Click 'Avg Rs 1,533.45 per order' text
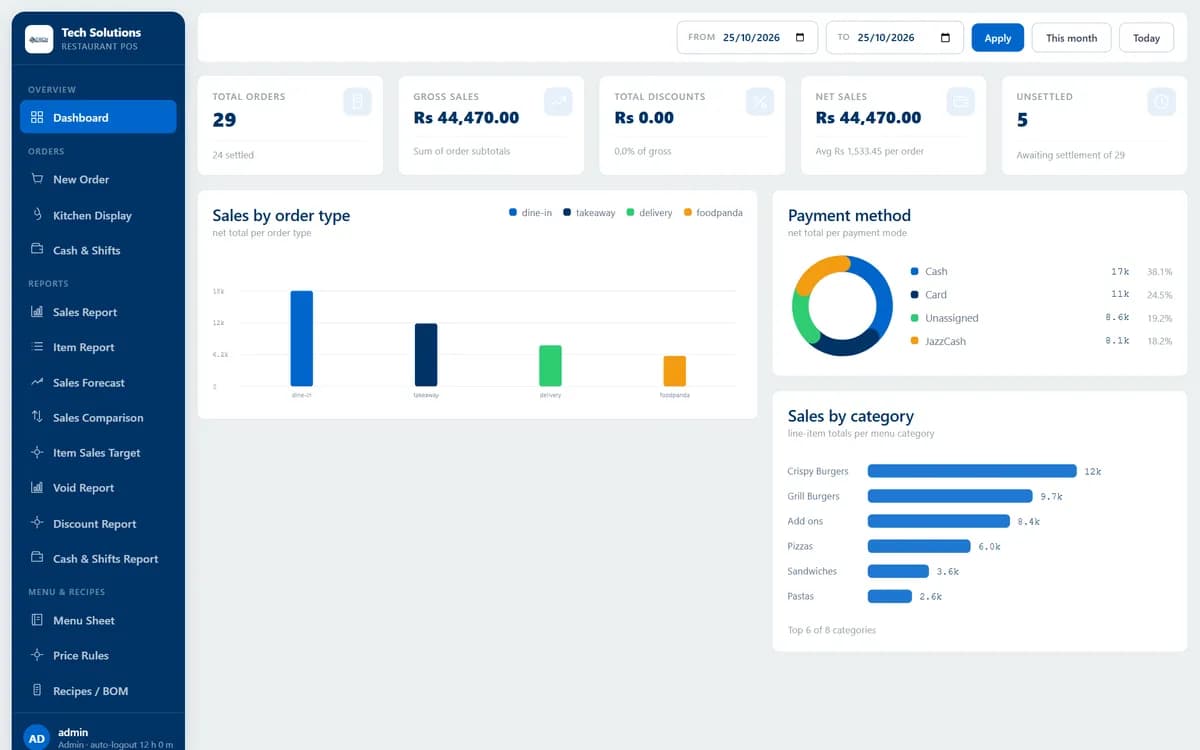This screenshot has height=750, width=1200. coord(870,151)
